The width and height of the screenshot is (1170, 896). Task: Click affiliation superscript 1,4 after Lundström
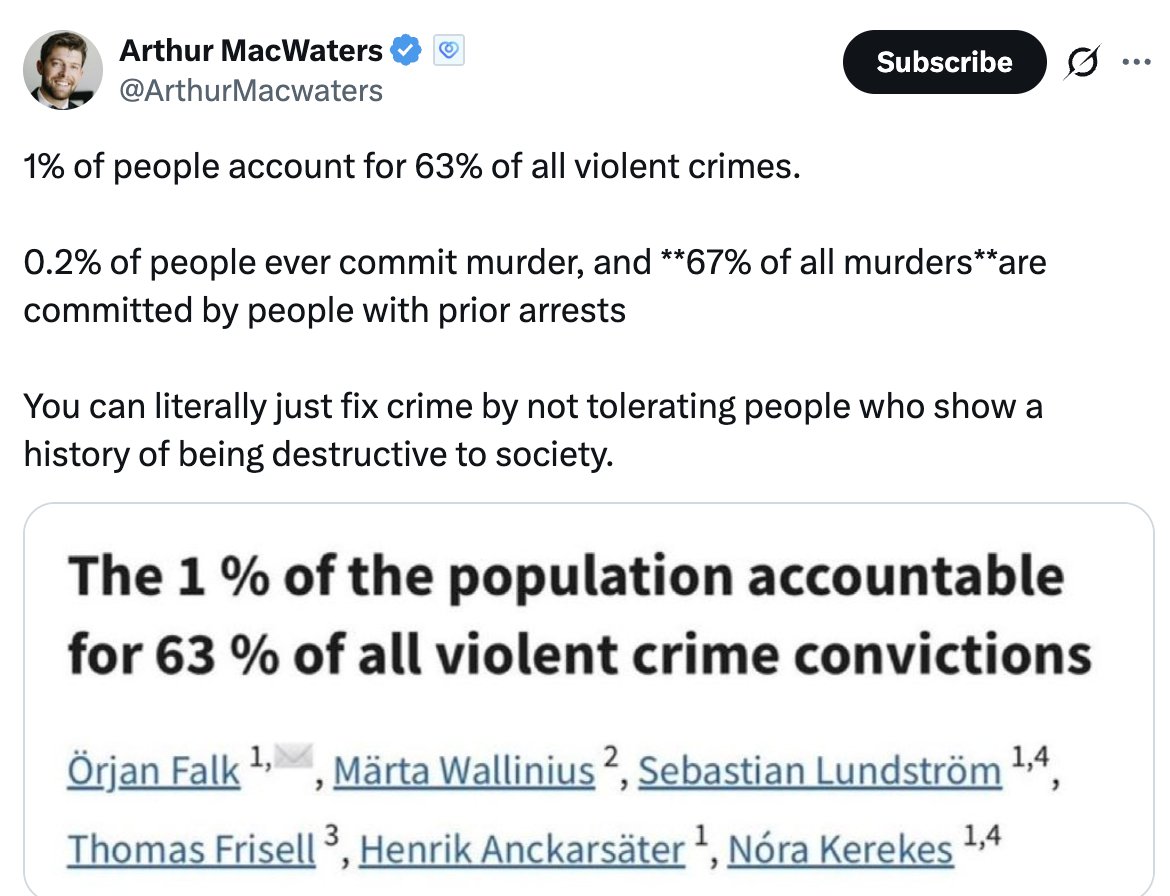(1030, 757)
